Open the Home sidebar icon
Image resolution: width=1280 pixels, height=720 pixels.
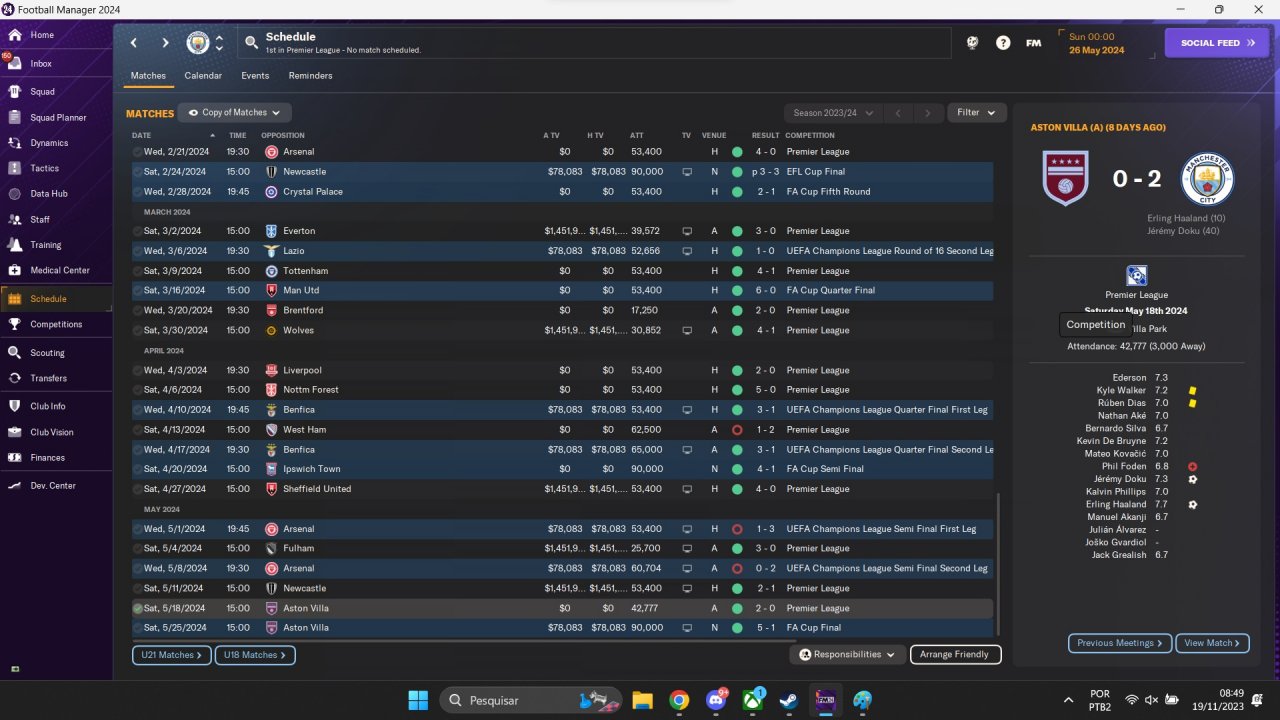pos(15,35)
